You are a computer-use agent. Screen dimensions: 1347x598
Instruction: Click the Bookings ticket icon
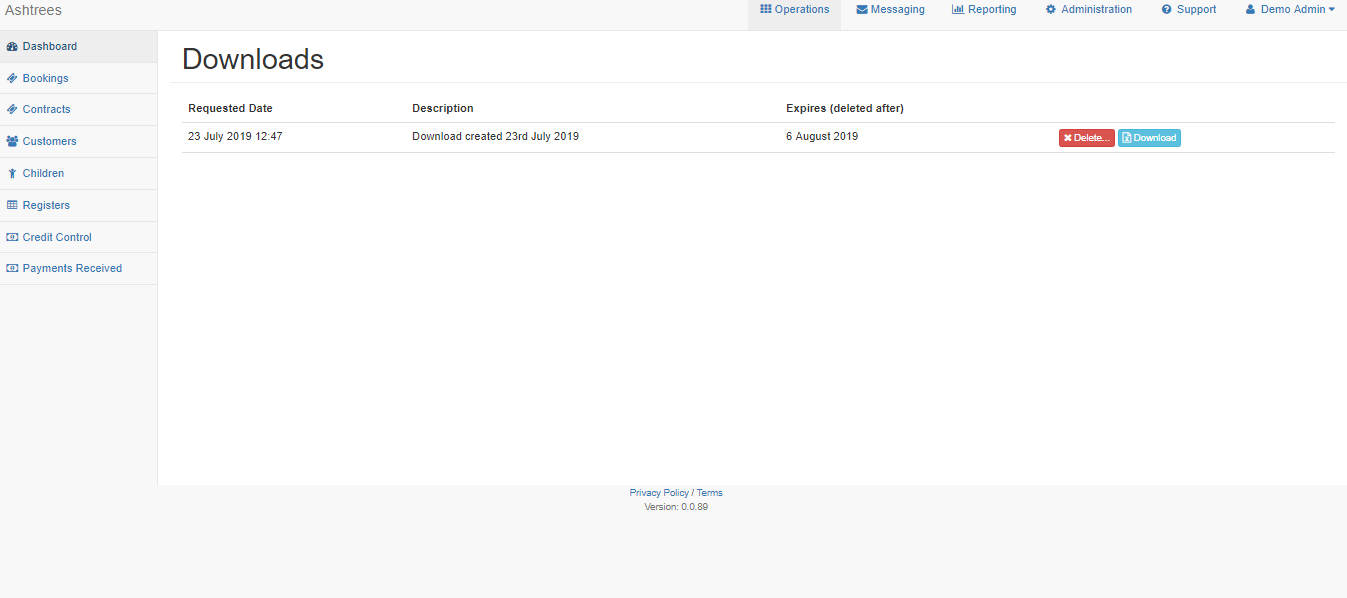[x=12, y=78]
